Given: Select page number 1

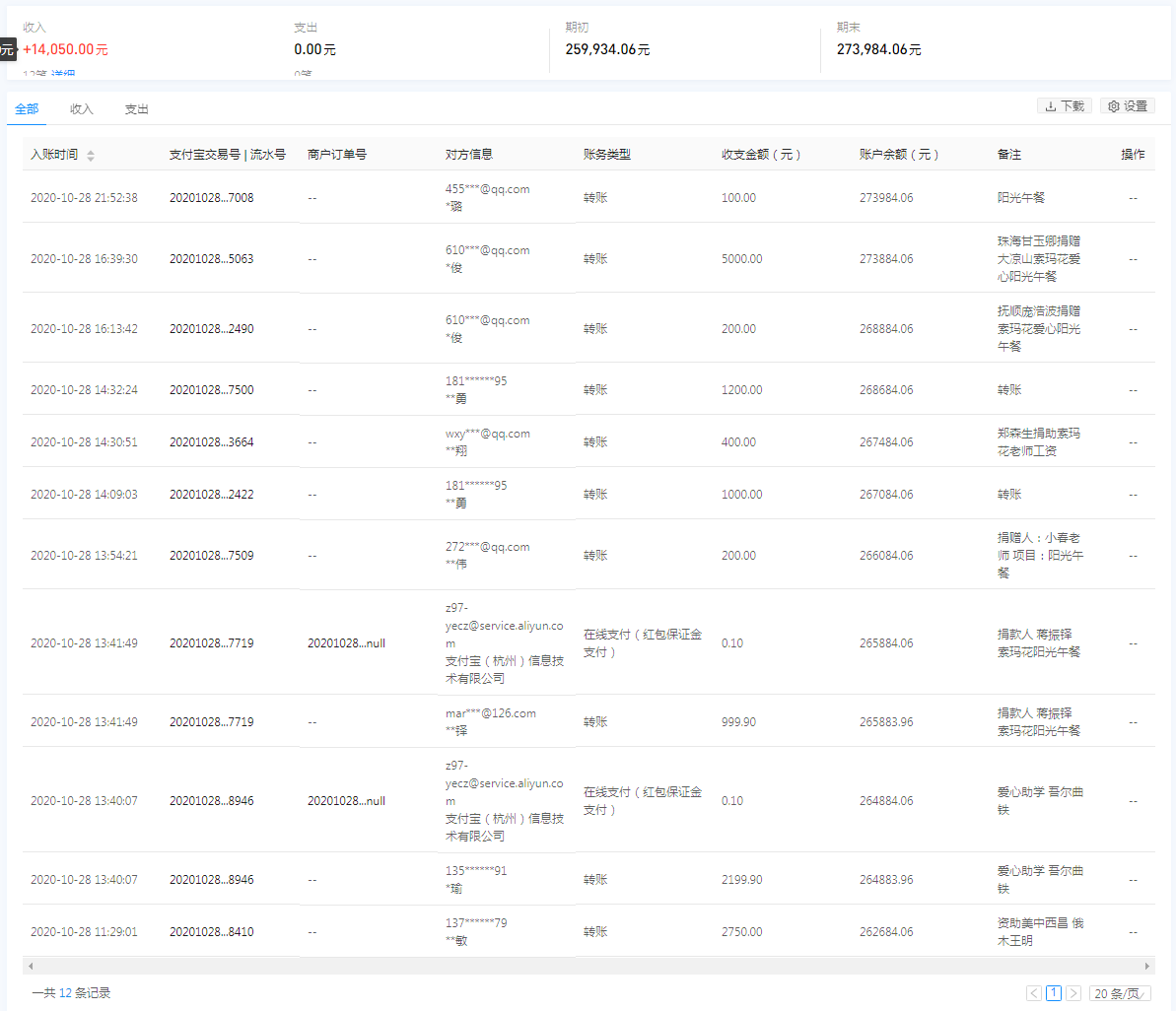Looking at the screenshot, I should 1054,993.
